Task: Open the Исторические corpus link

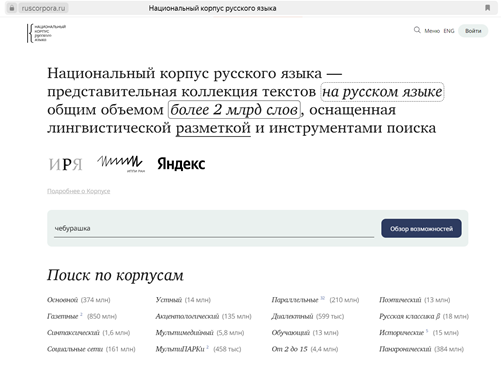Action: tap(401, 332)
